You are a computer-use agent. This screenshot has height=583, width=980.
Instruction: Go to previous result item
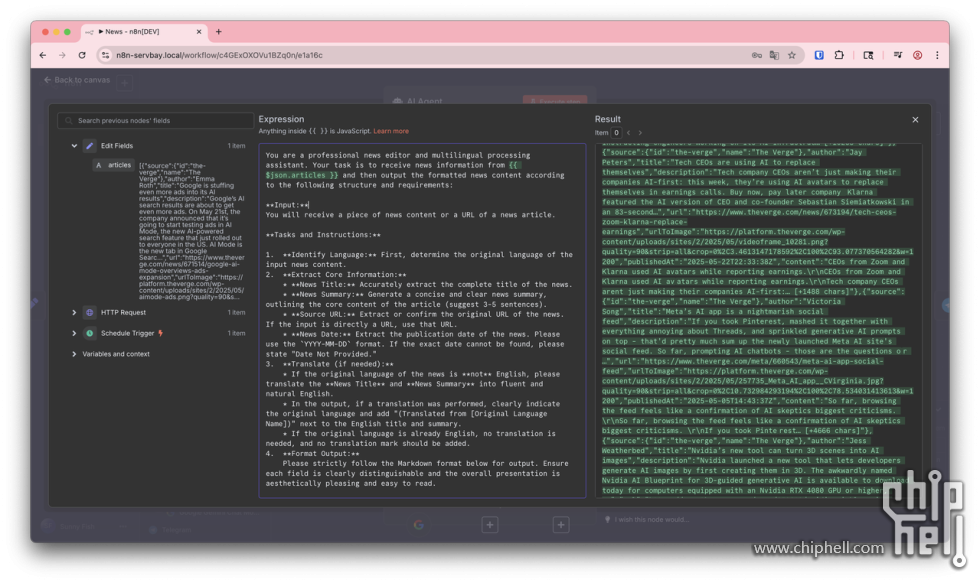[628, 132]
